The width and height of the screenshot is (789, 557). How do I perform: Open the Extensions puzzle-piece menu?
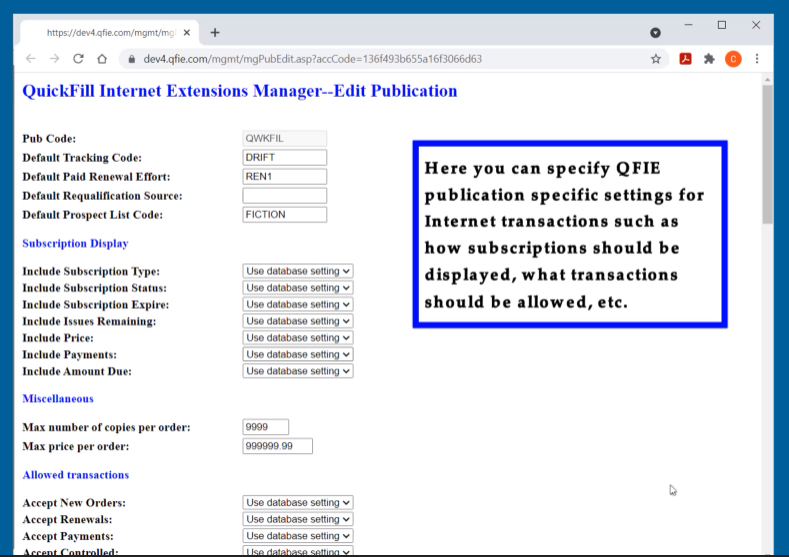click(709, 59)
